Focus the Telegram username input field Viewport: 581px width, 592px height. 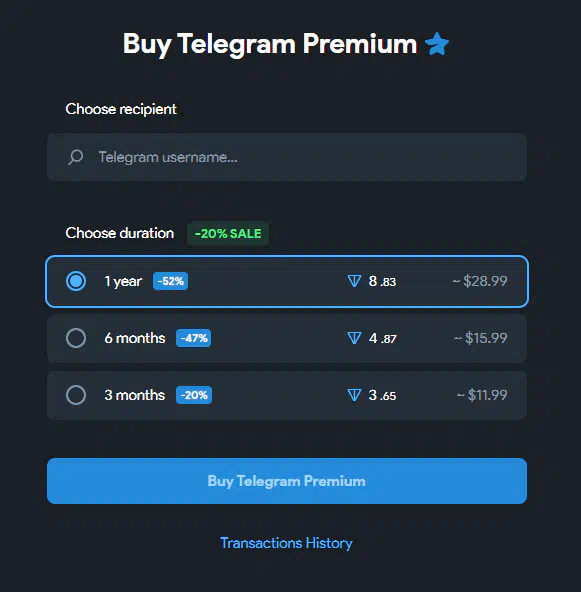click(287, 157)
